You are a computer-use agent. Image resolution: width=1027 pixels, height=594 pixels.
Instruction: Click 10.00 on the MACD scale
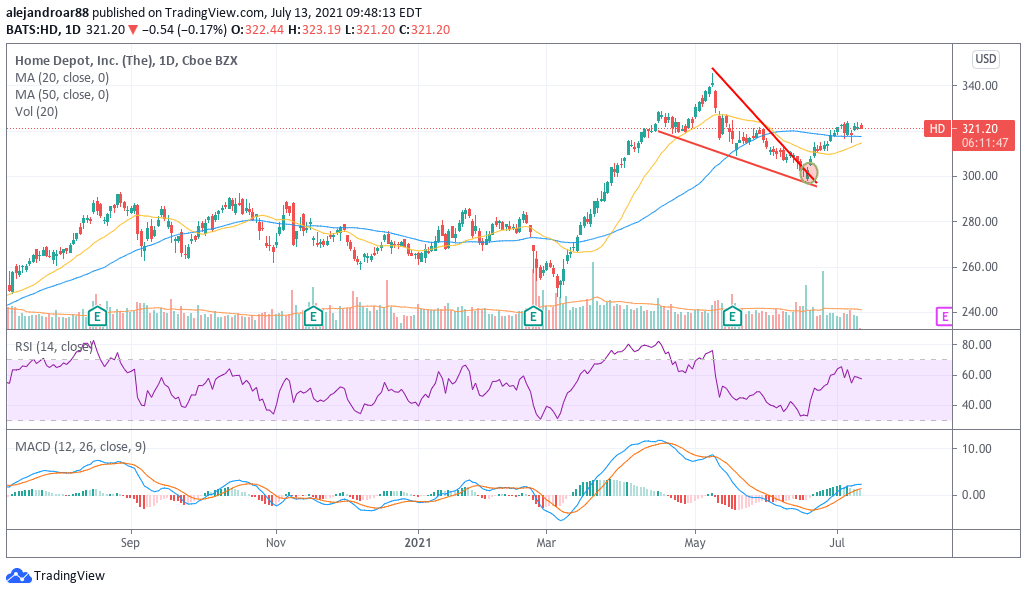977,449
